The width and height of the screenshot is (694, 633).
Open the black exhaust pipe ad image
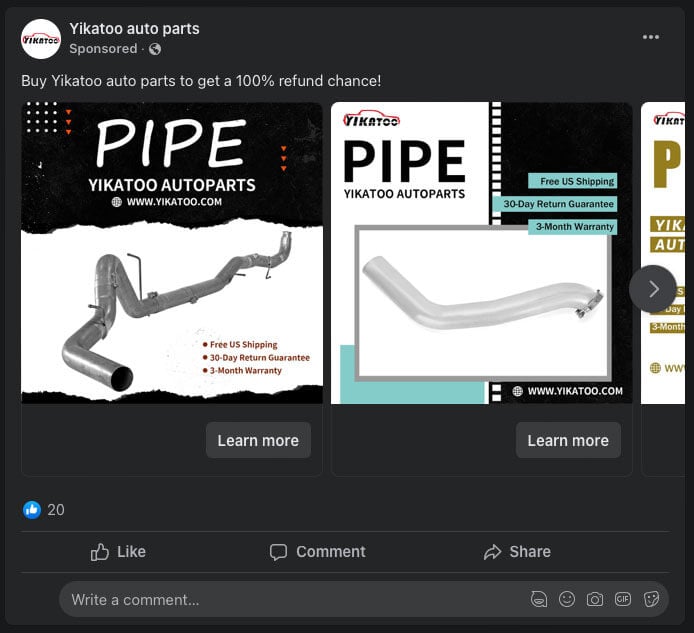[172, 253]
